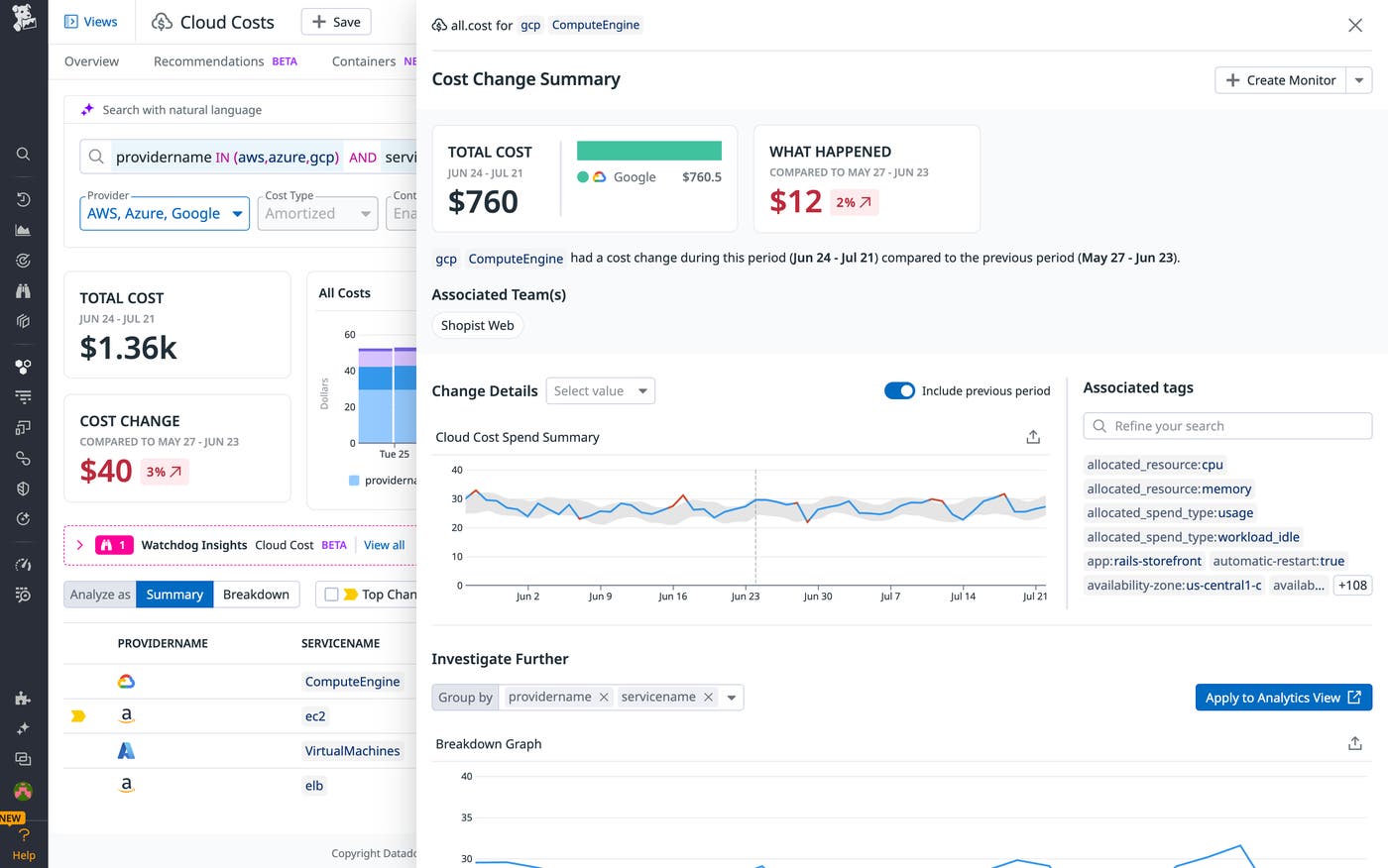Expand the Watchdog Insights section chevron
Image resolution: width=1388 pixels, height=868 pixels.
click(78, 544)
